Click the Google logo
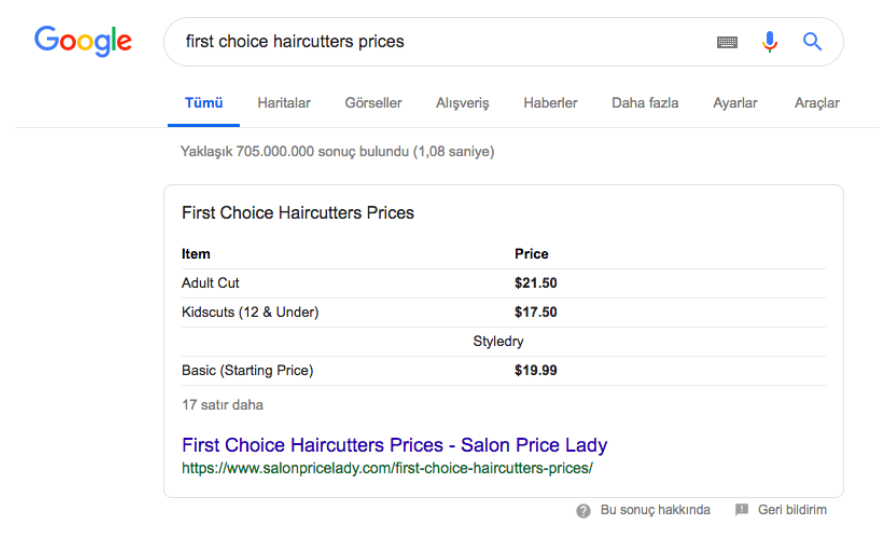The image size is (895, 539). 83,41
